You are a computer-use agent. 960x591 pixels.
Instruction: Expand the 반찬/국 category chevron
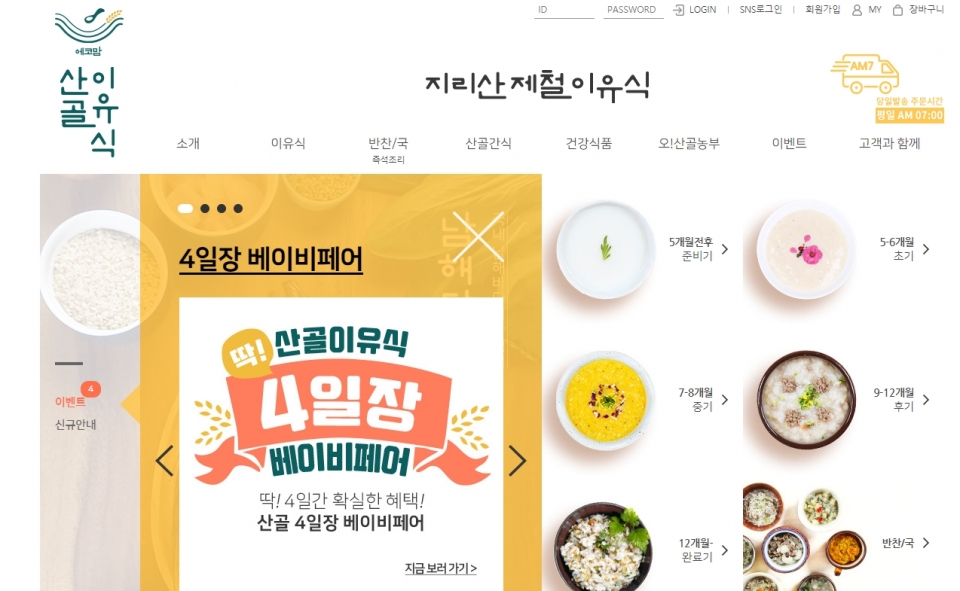pos(926,543)
